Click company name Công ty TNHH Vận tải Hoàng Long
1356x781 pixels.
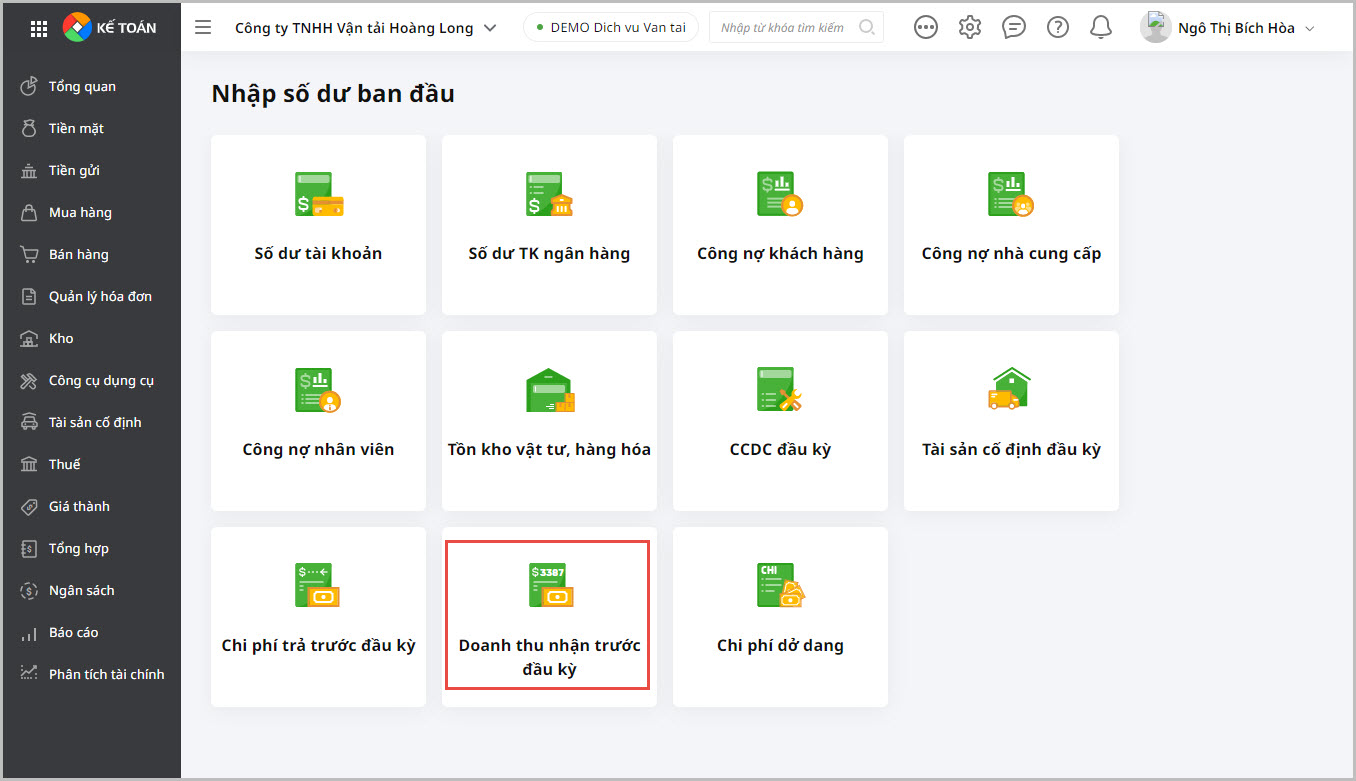click(x=354, y=28)
